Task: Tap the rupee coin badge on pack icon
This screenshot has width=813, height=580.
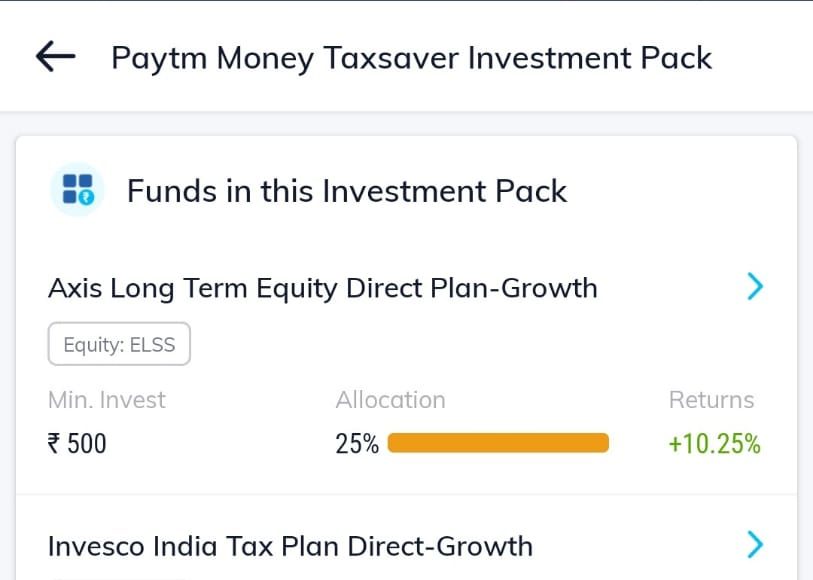Action: [87, 197]
